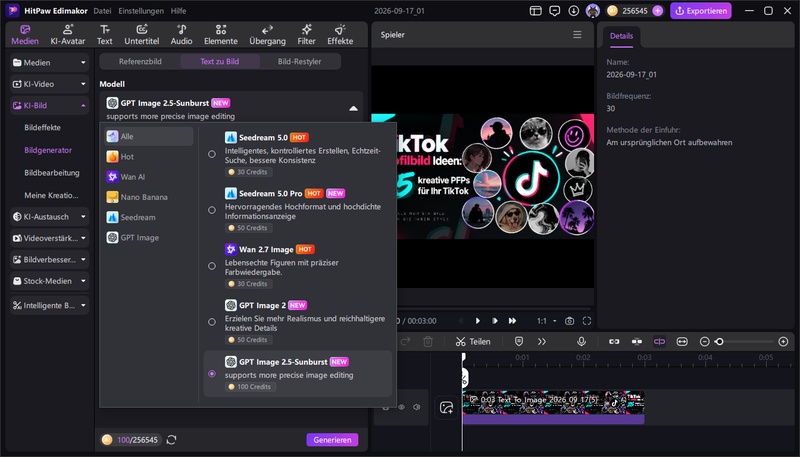This screenshot has height=457, width=800.
Task: Click the timeline zoom slider handle
Action: coord(719,342)
